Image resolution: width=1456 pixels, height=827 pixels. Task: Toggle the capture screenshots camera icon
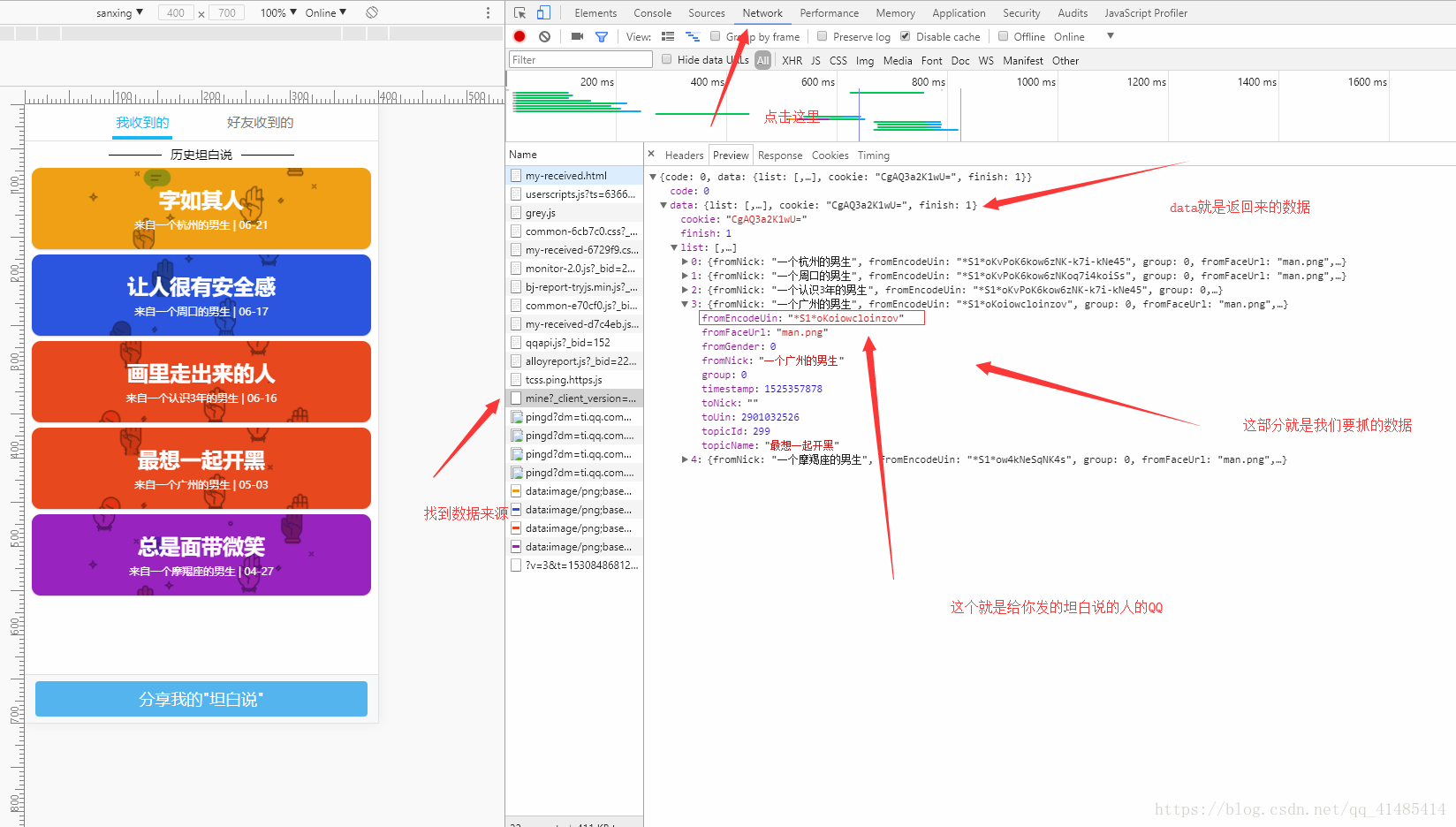click(577, 36)
